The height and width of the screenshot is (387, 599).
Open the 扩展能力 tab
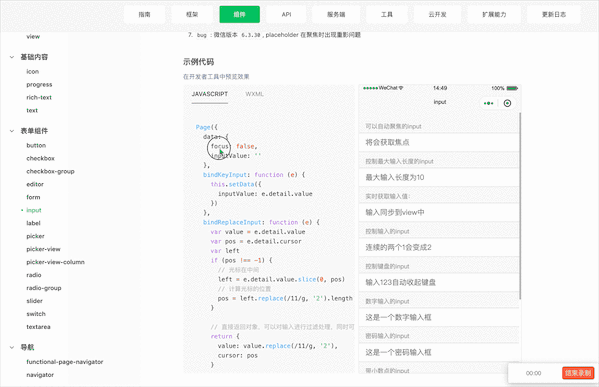pos(494,15)
